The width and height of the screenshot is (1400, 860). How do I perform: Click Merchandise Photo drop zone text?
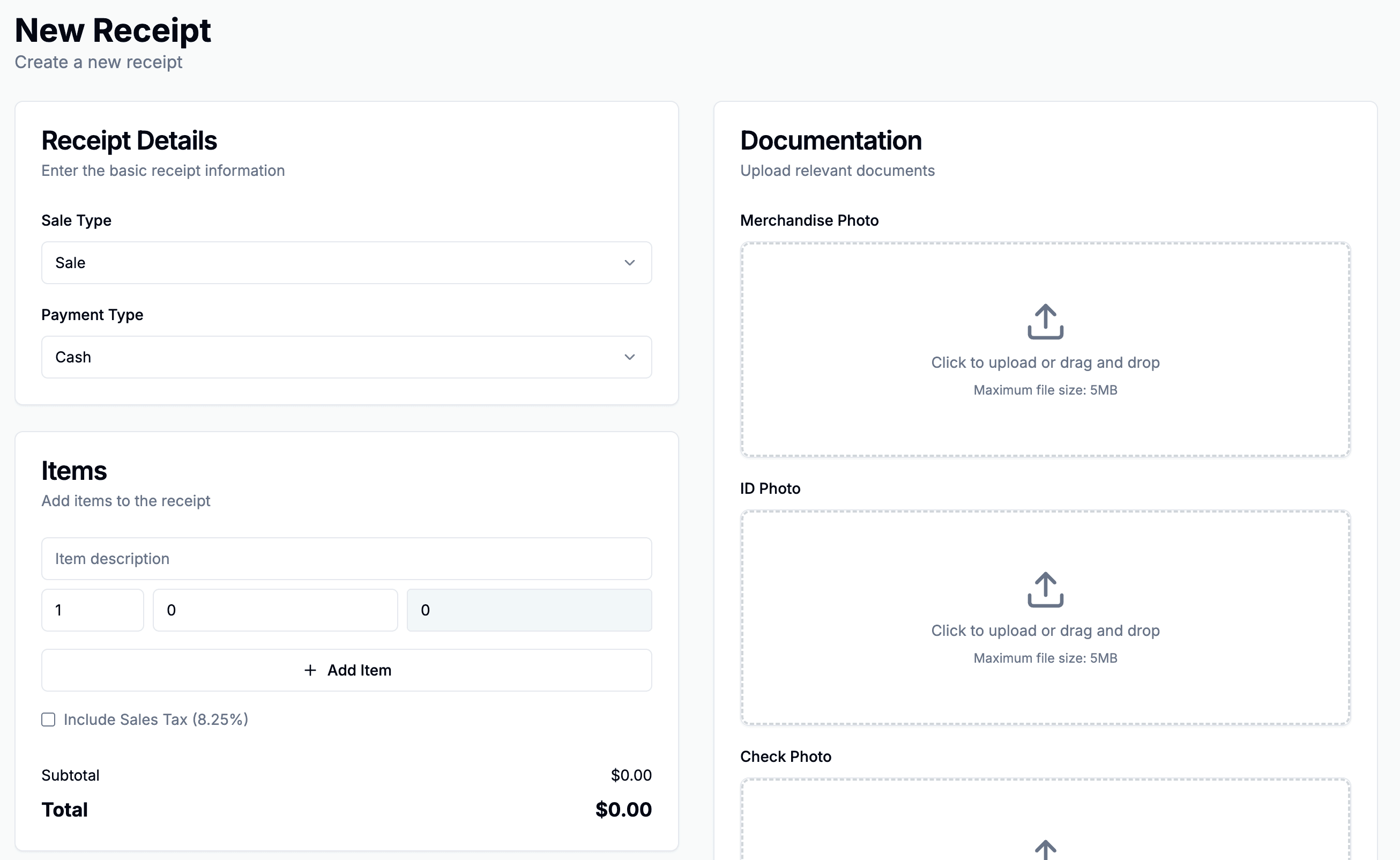[x=1045, y=362]
